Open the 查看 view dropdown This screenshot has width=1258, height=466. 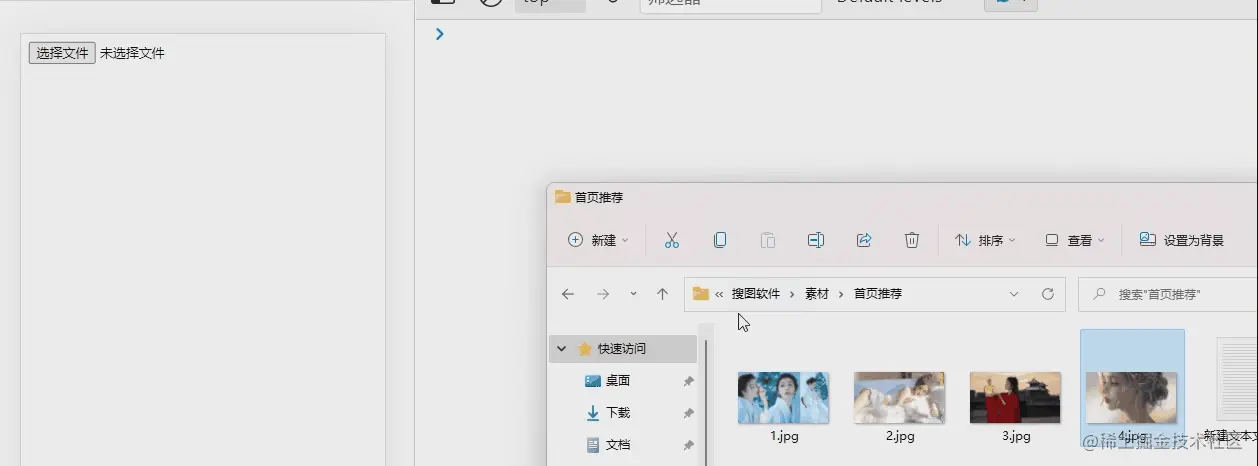[1075, 240]
